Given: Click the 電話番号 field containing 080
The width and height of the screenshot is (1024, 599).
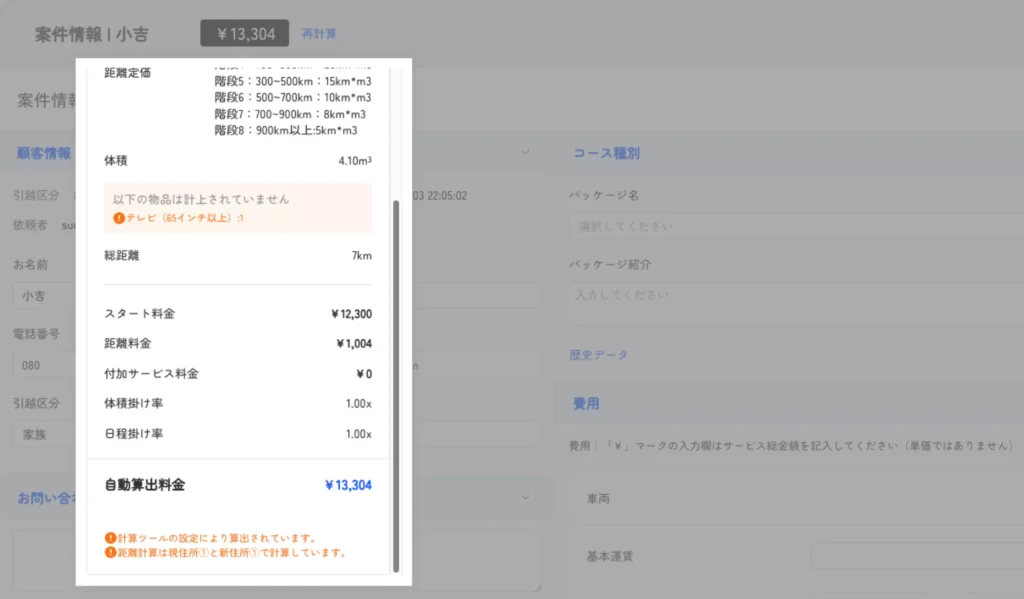Looking at the screenshot, I should 44,365.
